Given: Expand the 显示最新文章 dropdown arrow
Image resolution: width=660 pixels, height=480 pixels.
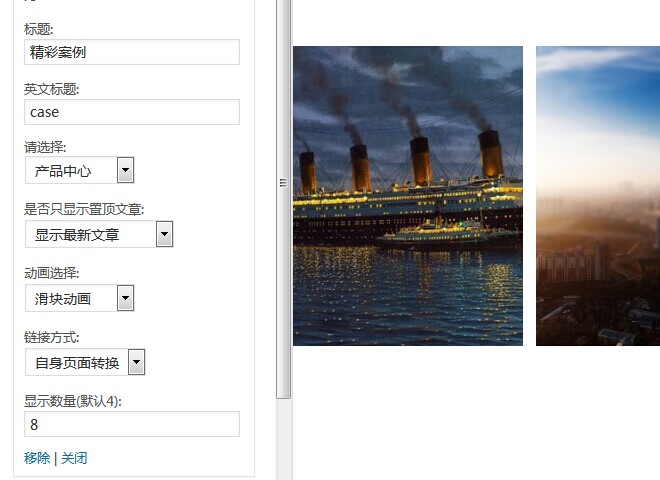Looking at the screenshot, I should click(165, 234).
